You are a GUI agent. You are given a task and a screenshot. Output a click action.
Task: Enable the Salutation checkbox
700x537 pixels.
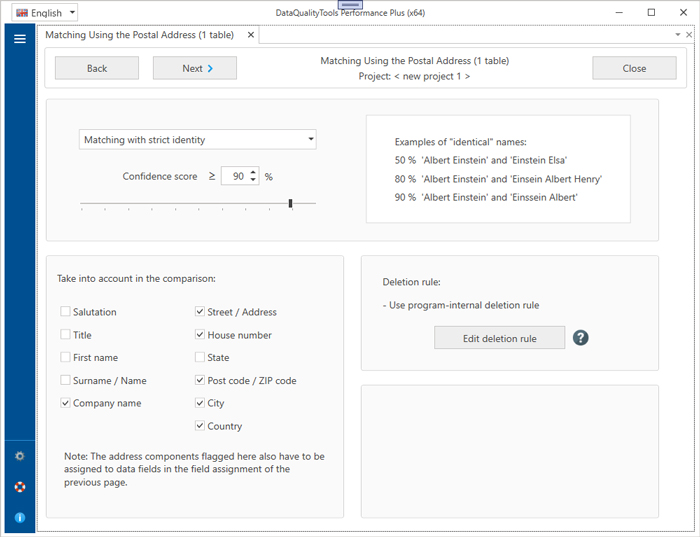click(x=65, y=312)
